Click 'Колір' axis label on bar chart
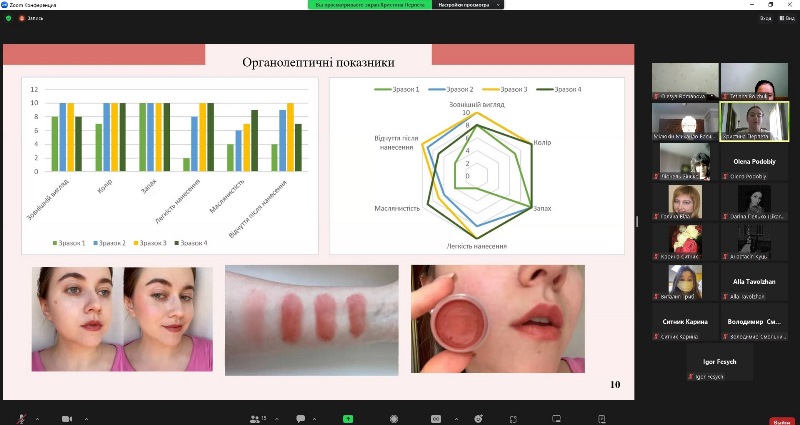Viewport: 800px width, 425px height. pos(105,186)
